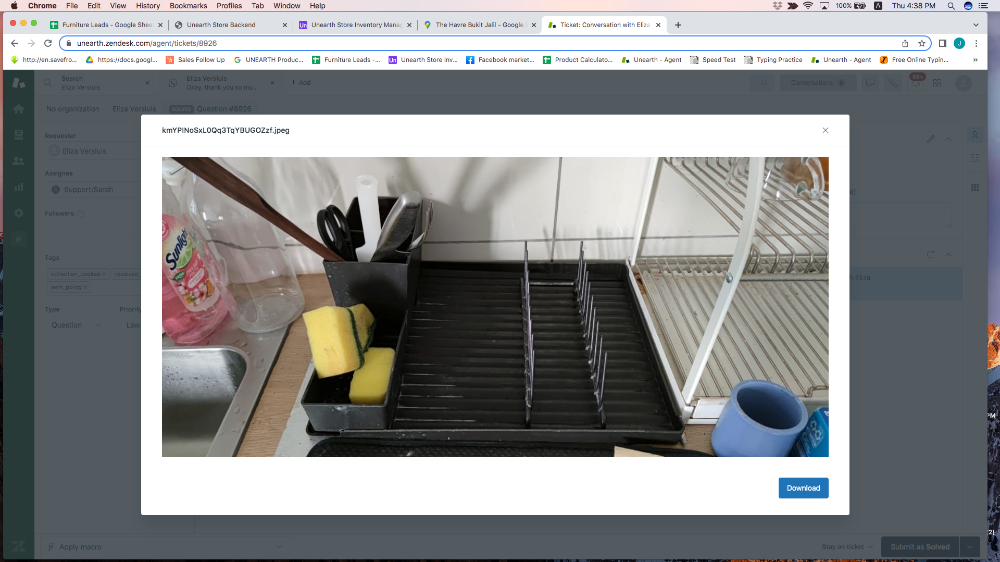
Task: Open Typing Practice bookmark
Action: click(x=773, y=60)
